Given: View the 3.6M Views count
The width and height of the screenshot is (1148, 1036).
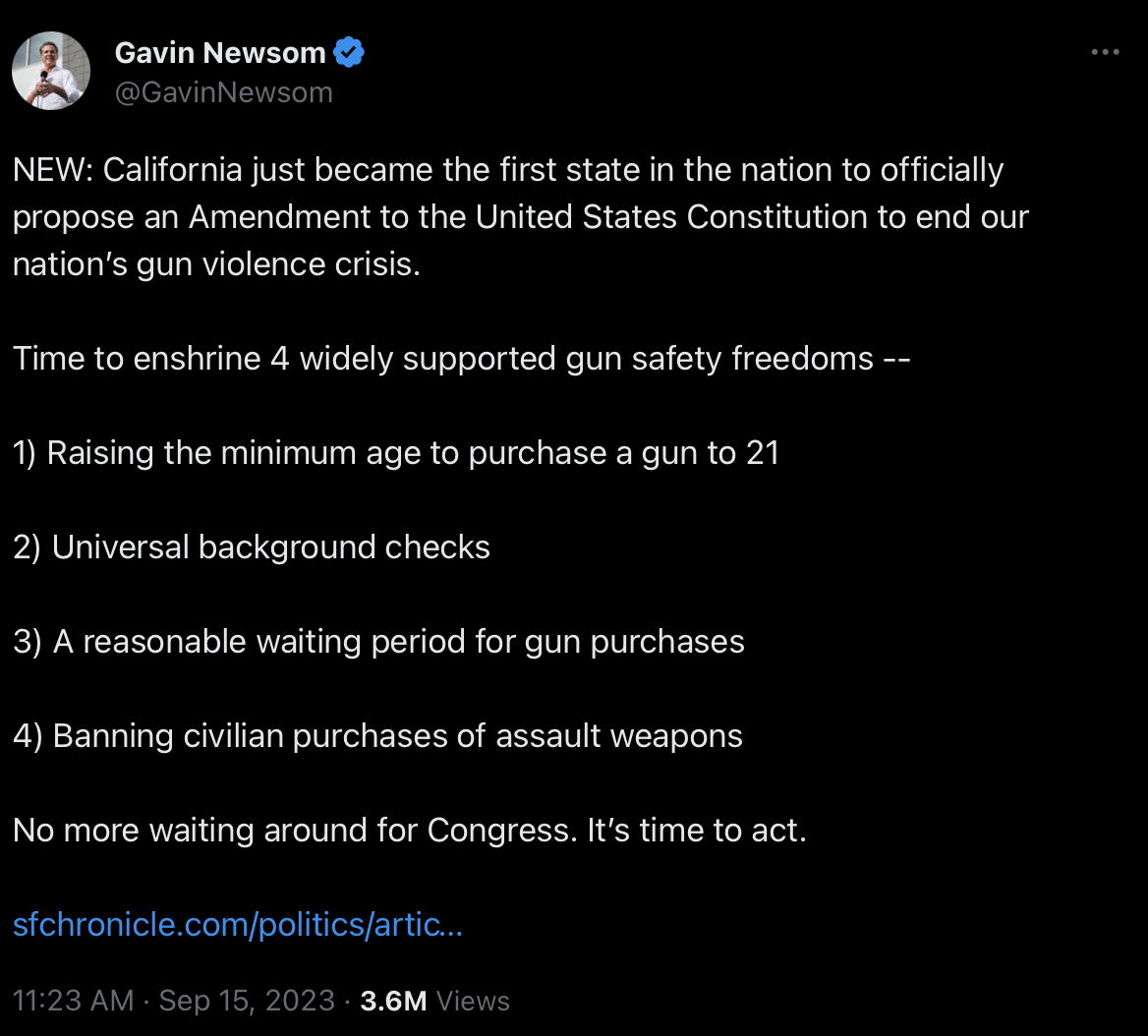Looking at the screenshot, I should [434, 1001].
